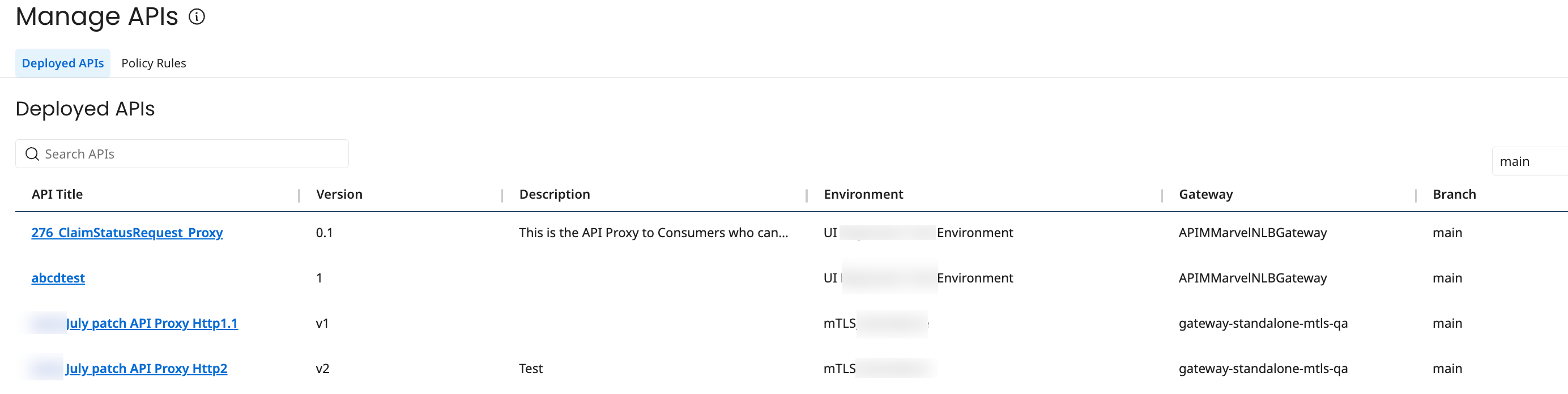Viewport: 1568px width, 394px height.
Task: Sort by the Version column header
Action: coord(339,194)
